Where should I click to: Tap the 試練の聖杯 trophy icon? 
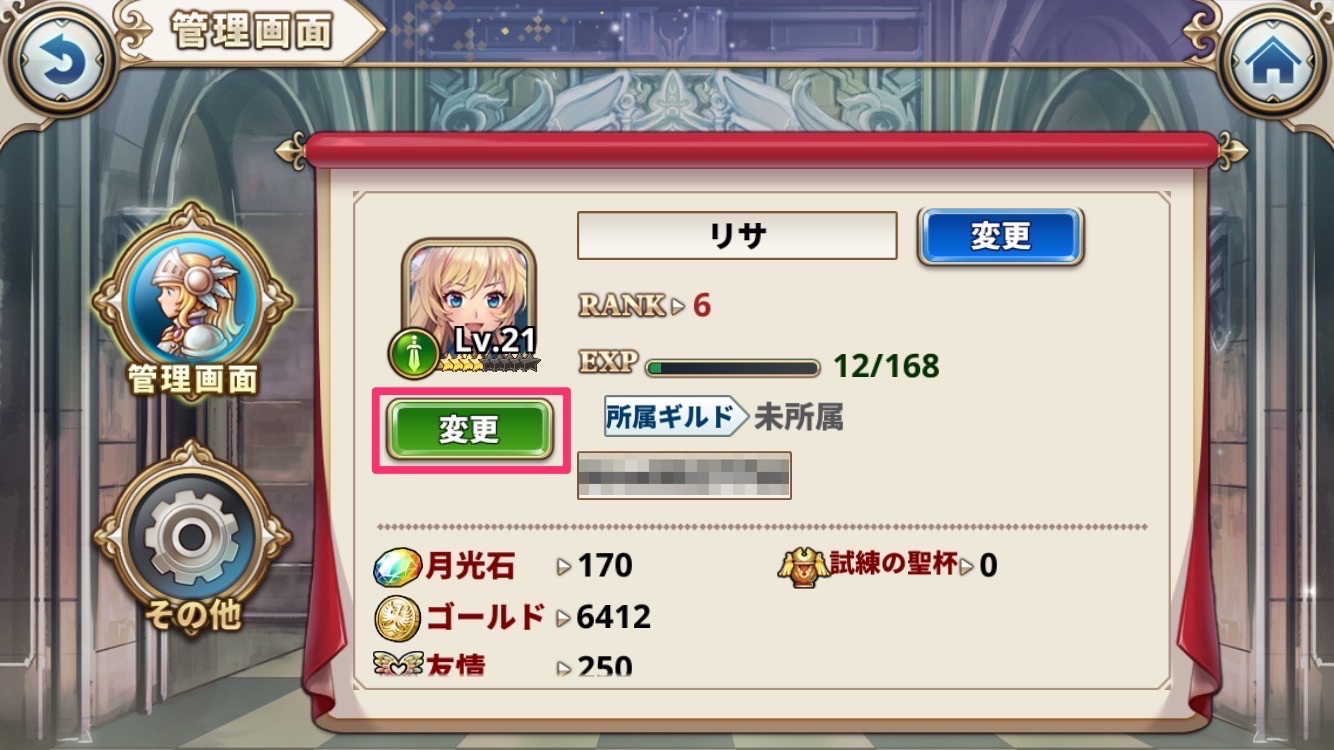click(804, 567)
